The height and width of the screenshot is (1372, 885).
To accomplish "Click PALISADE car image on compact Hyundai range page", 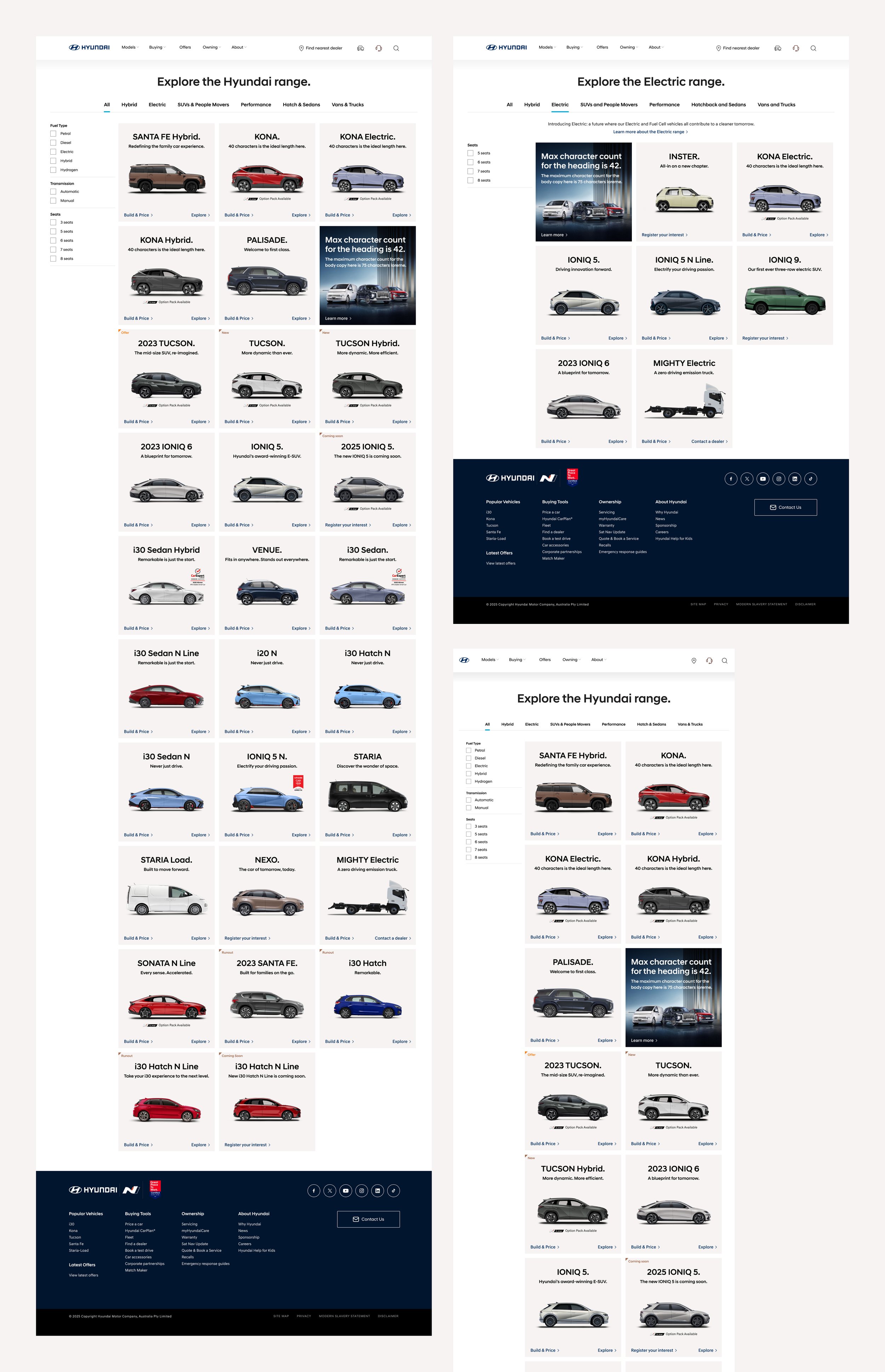I will 573,1003.
